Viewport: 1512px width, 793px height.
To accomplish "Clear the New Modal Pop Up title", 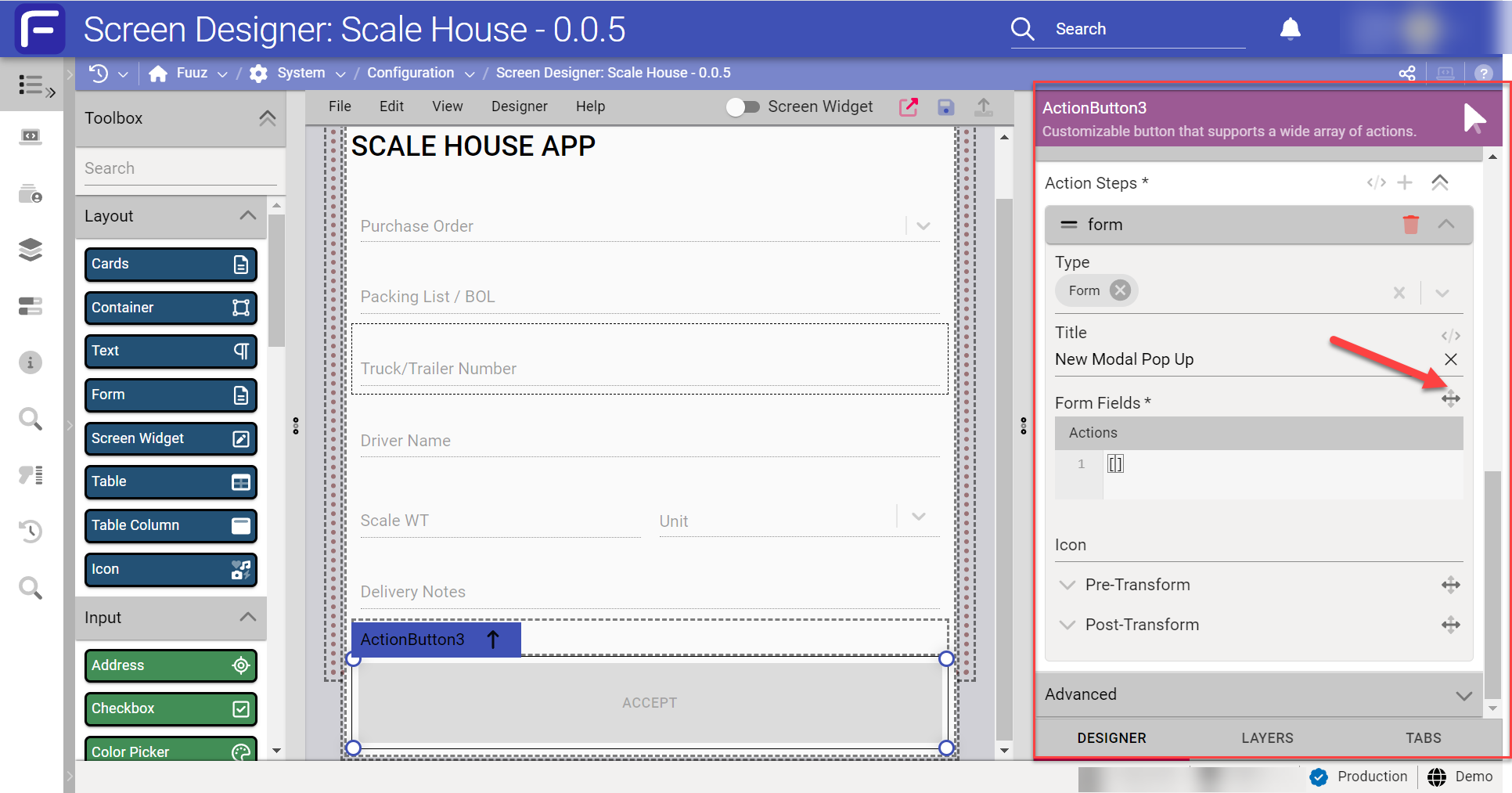I will (1450, 359).
